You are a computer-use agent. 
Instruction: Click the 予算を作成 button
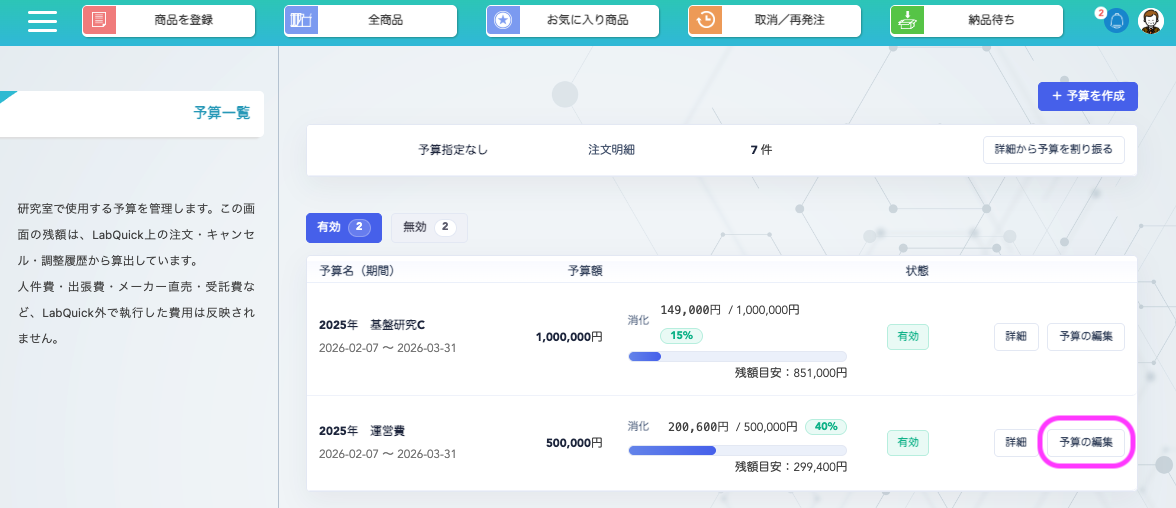[1087, 96]
